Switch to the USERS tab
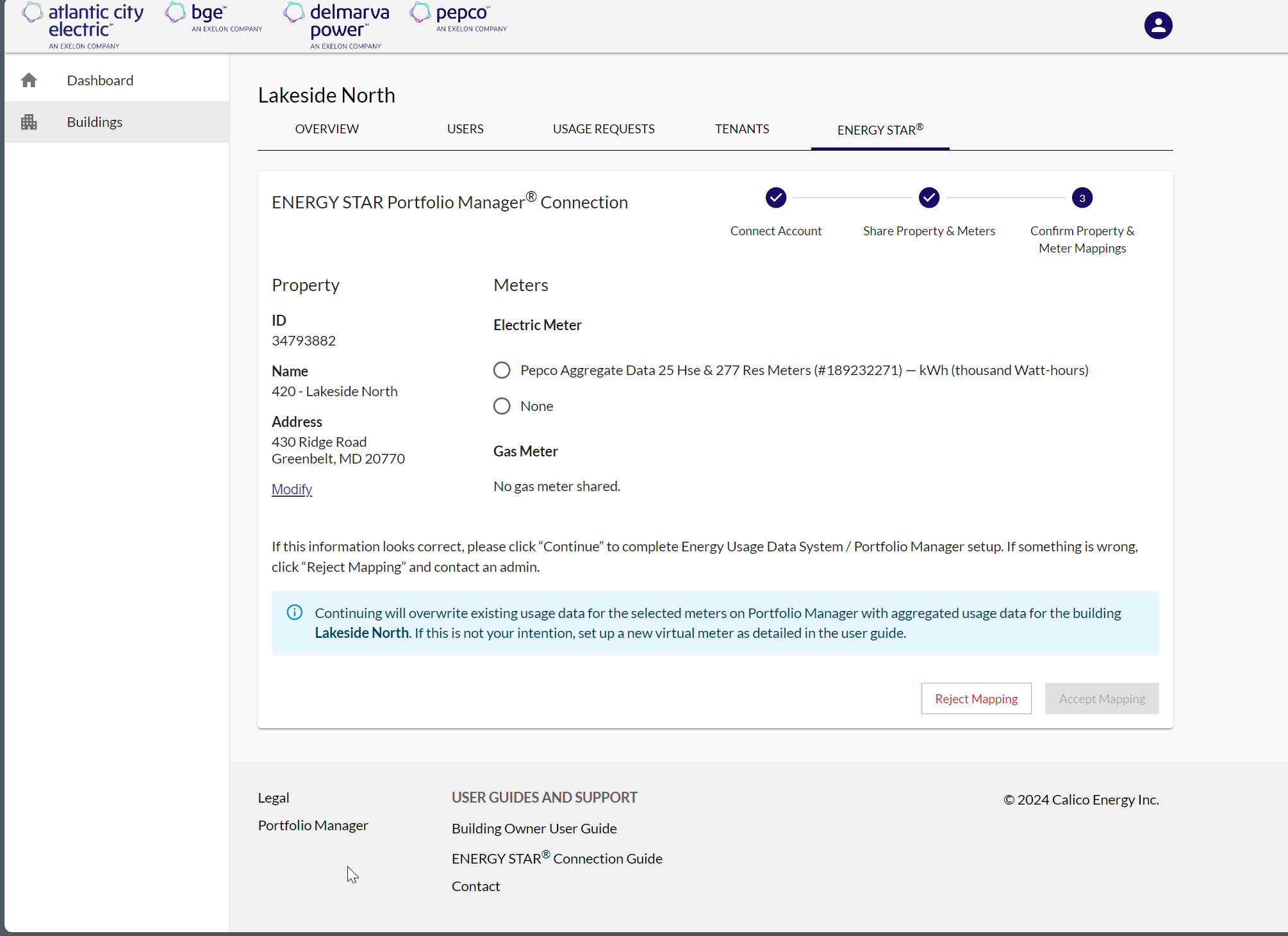This screenshot has height=936, width=1288. [465, 129]
